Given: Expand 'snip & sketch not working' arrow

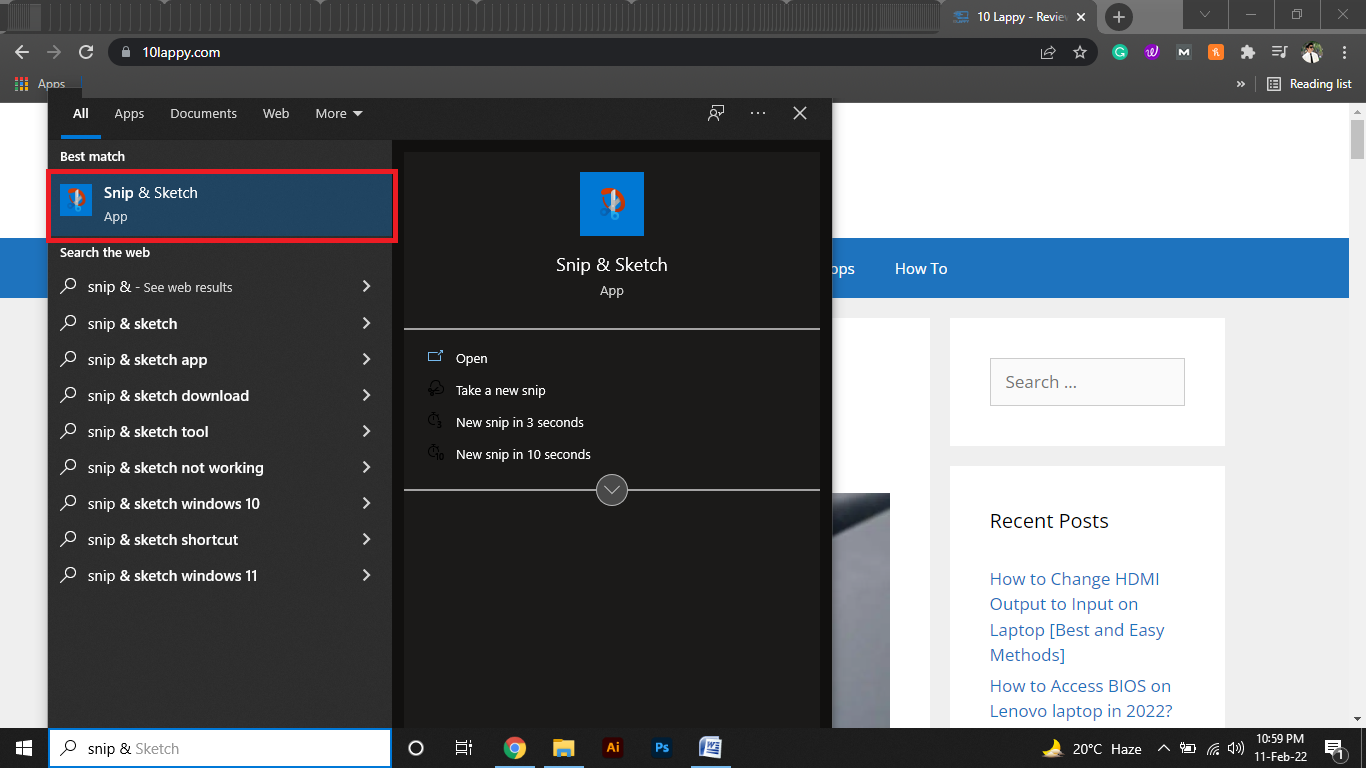Looking at the screenshot, I should coord(366,467).
